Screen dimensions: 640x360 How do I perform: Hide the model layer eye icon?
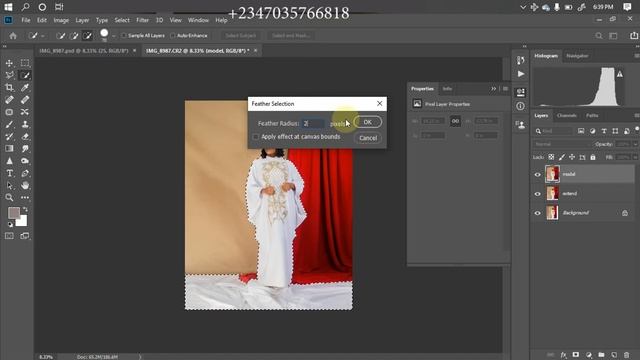(538, 175)
